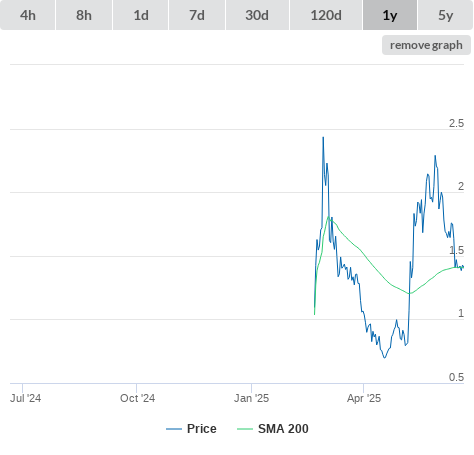474x455 pixels.
Task: Choose the 1d time range tab
Action: [141, 15]
